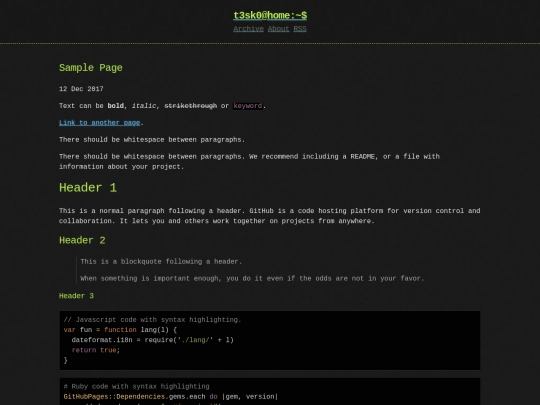
Task: Click the '// Javascript code with syntax highlighting.' comment
Action: [x=152, y=320]
